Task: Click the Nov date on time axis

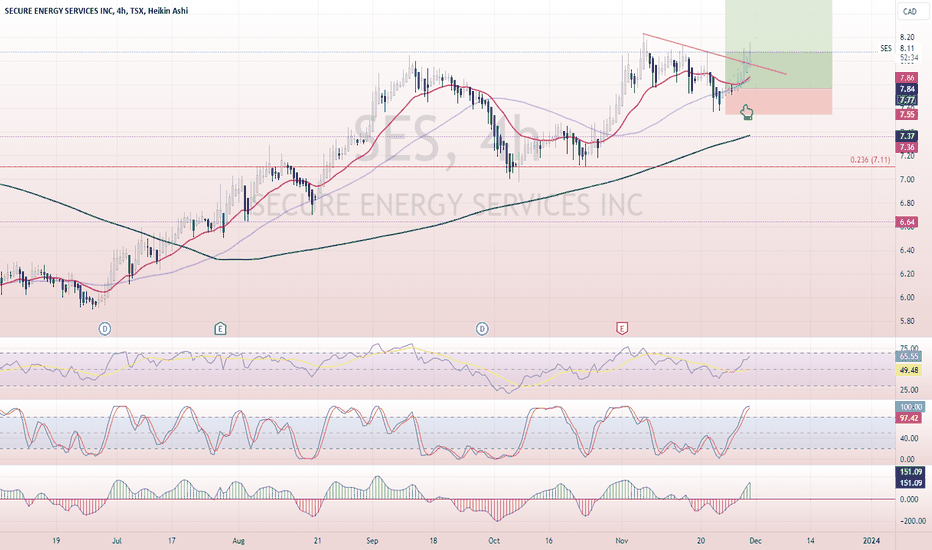Action: [622, 541]
